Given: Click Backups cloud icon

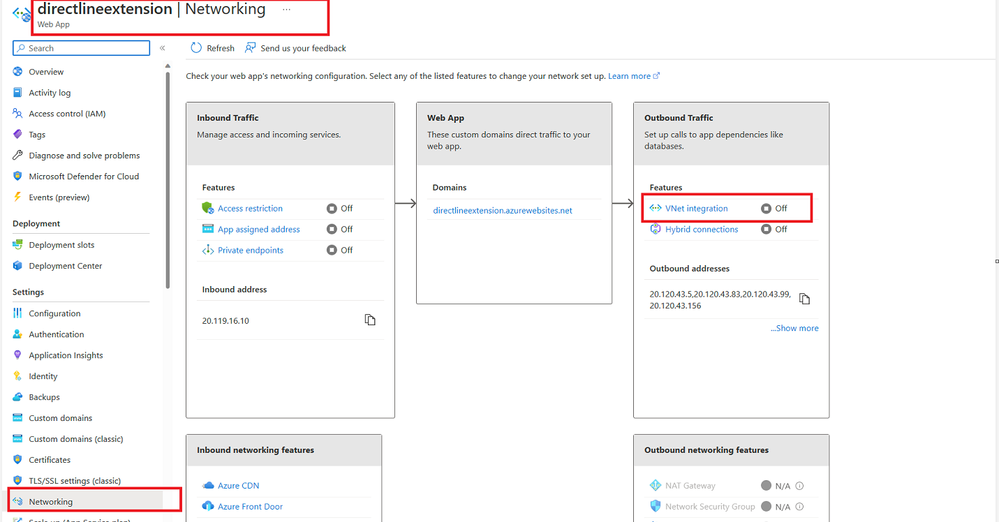Looking at the screenshot, I should 17,397.
